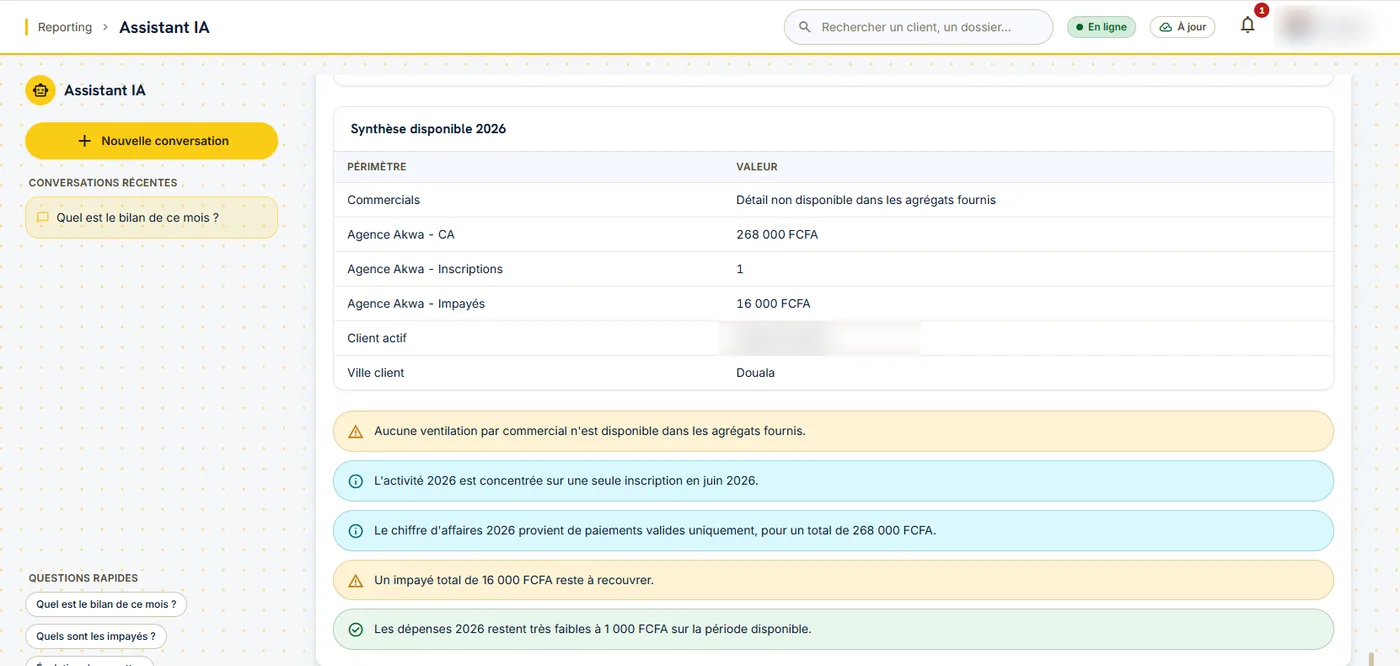Click check icon on dépenses 2026 note
The height and width of the screenshot is (666, 1400).
[355, 630]
